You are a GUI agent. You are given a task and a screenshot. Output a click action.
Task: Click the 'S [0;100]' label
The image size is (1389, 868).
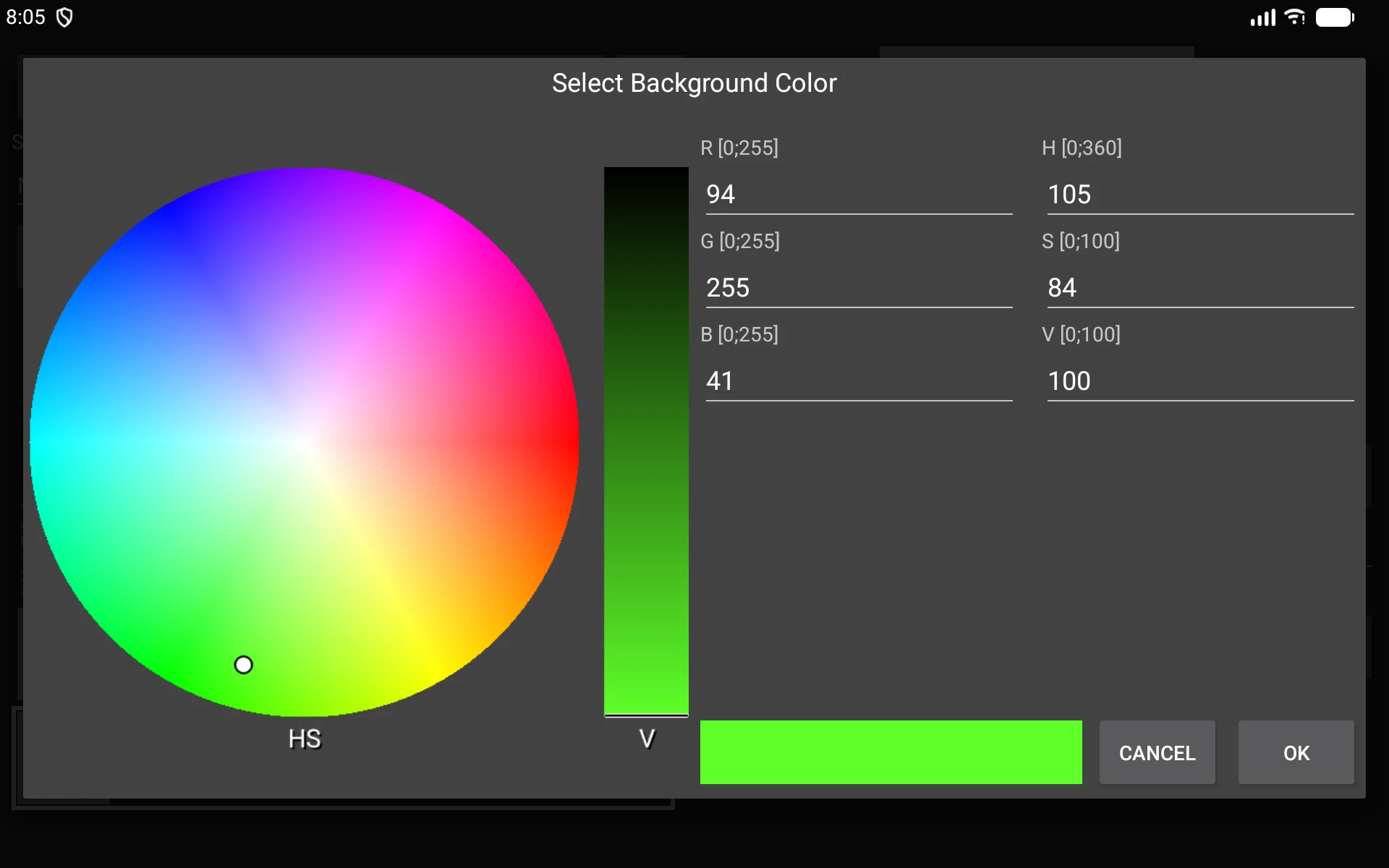(1081, 241)
